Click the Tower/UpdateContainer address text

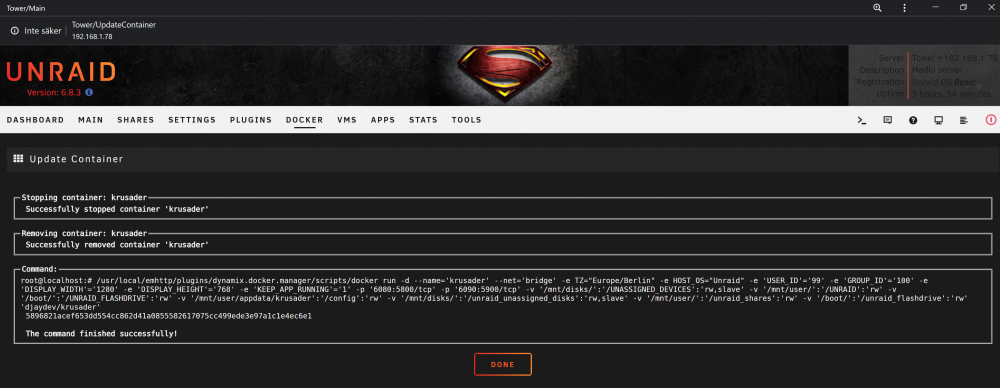[114, 25]
